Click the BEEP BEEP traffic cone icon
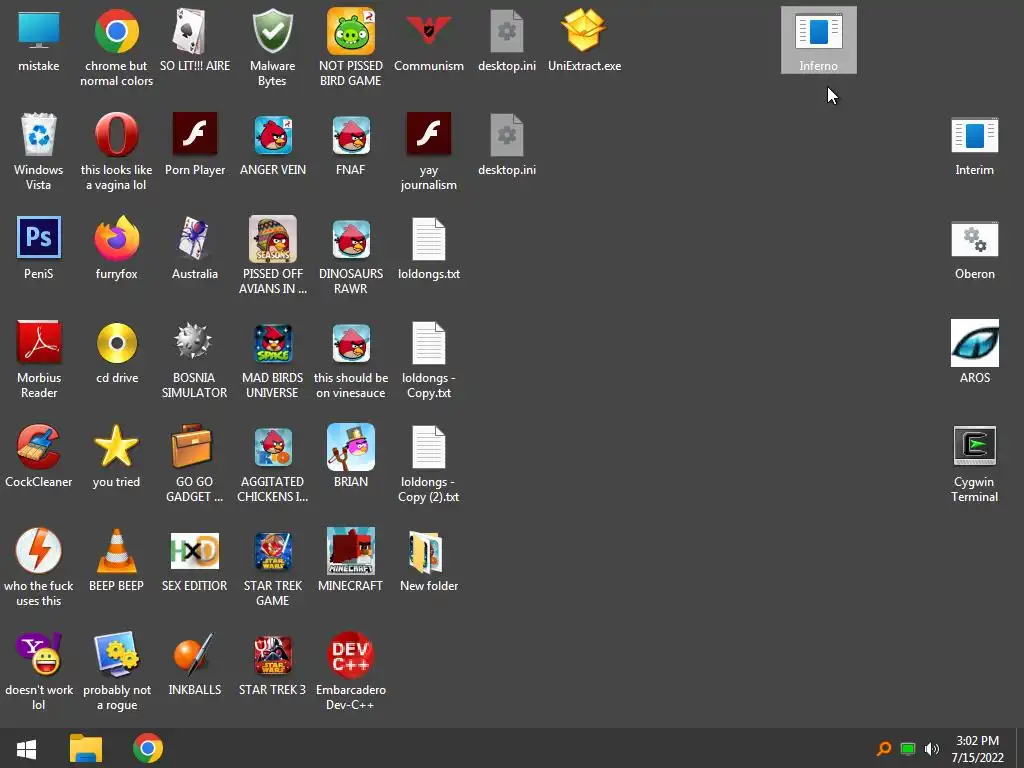 tap(116, 551)
